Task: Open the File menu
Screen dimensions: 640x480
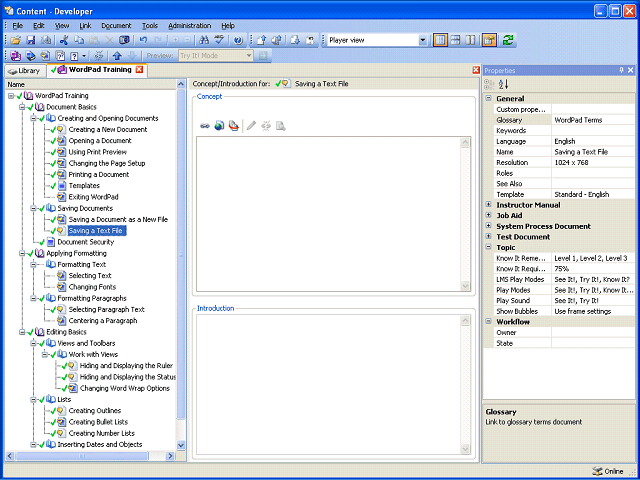Action: click(18, 25)
